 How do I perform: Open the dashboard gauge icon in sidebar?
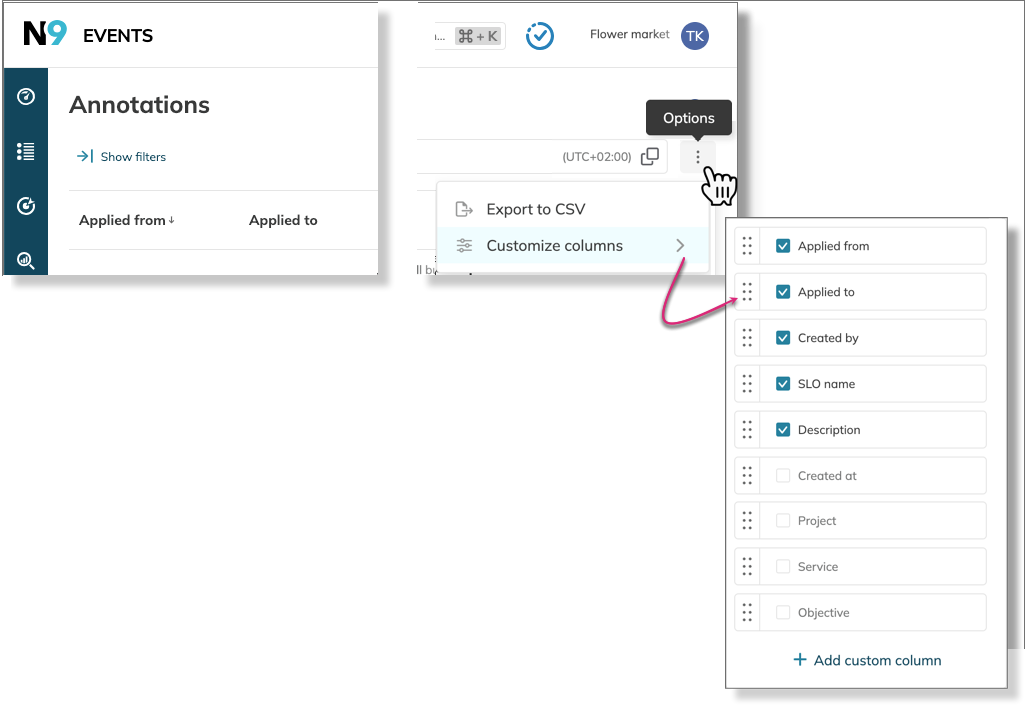tap(26, 97)
